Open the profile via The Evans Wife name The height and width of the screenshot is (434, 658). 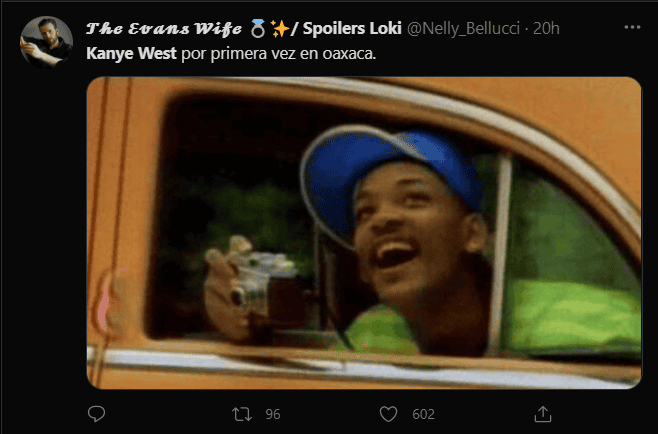click(x=164, y=29)
